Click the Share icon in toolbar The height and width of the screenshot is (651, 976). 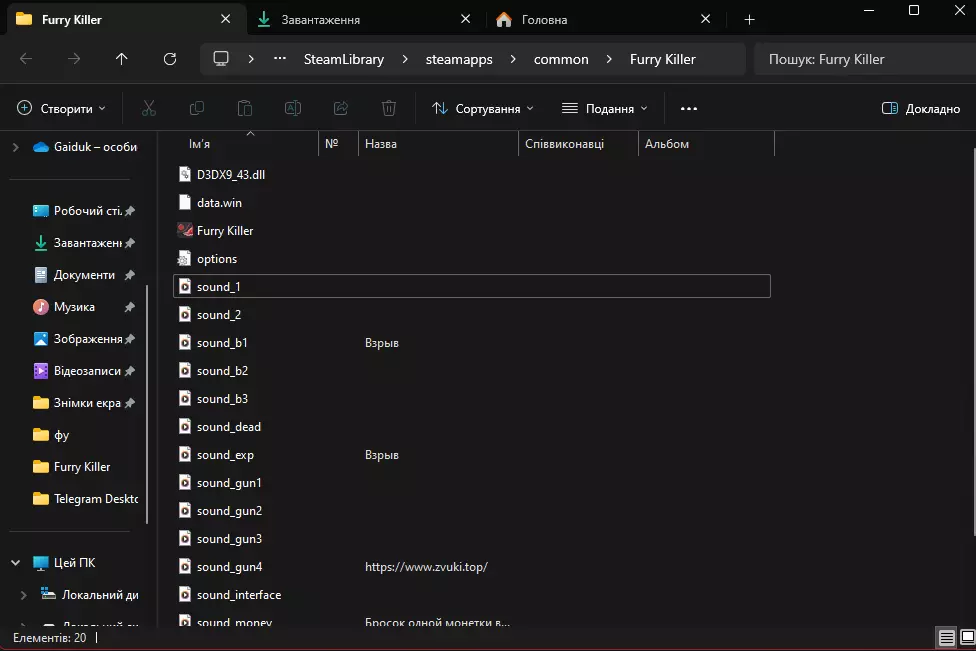341,108
